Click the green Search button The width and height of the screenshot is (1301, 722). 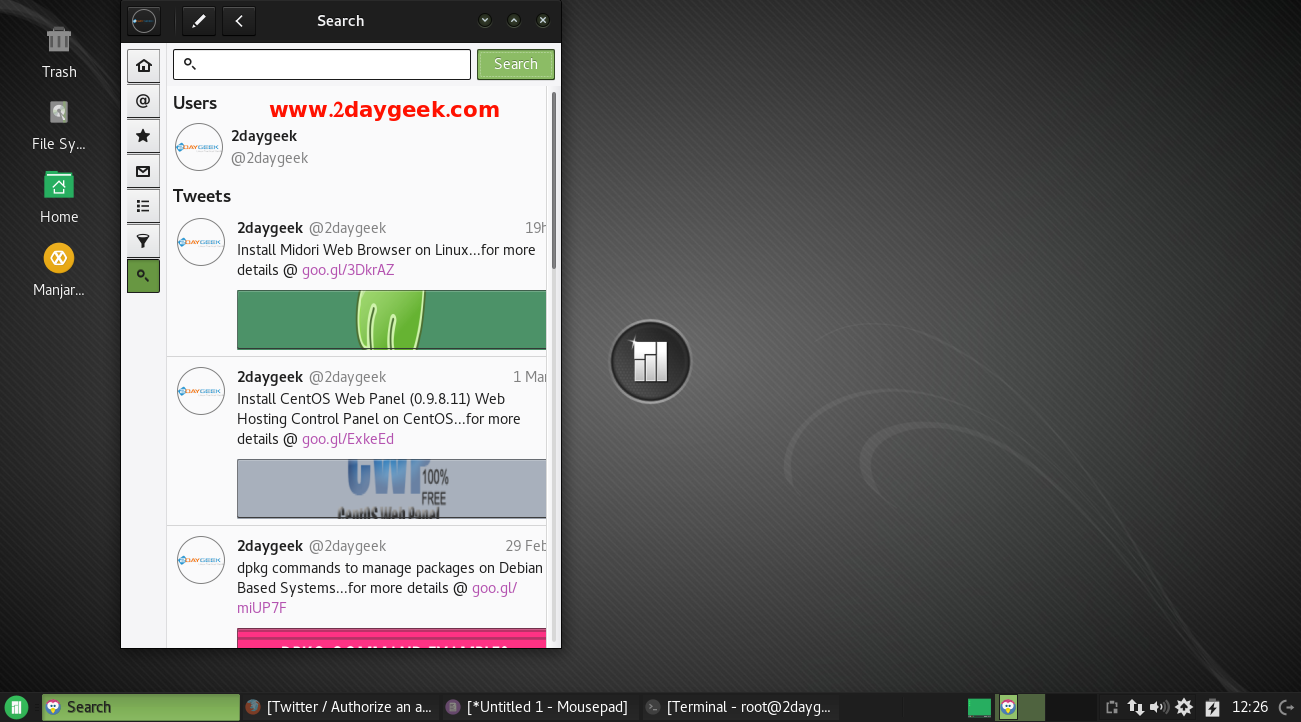(516, 64)
